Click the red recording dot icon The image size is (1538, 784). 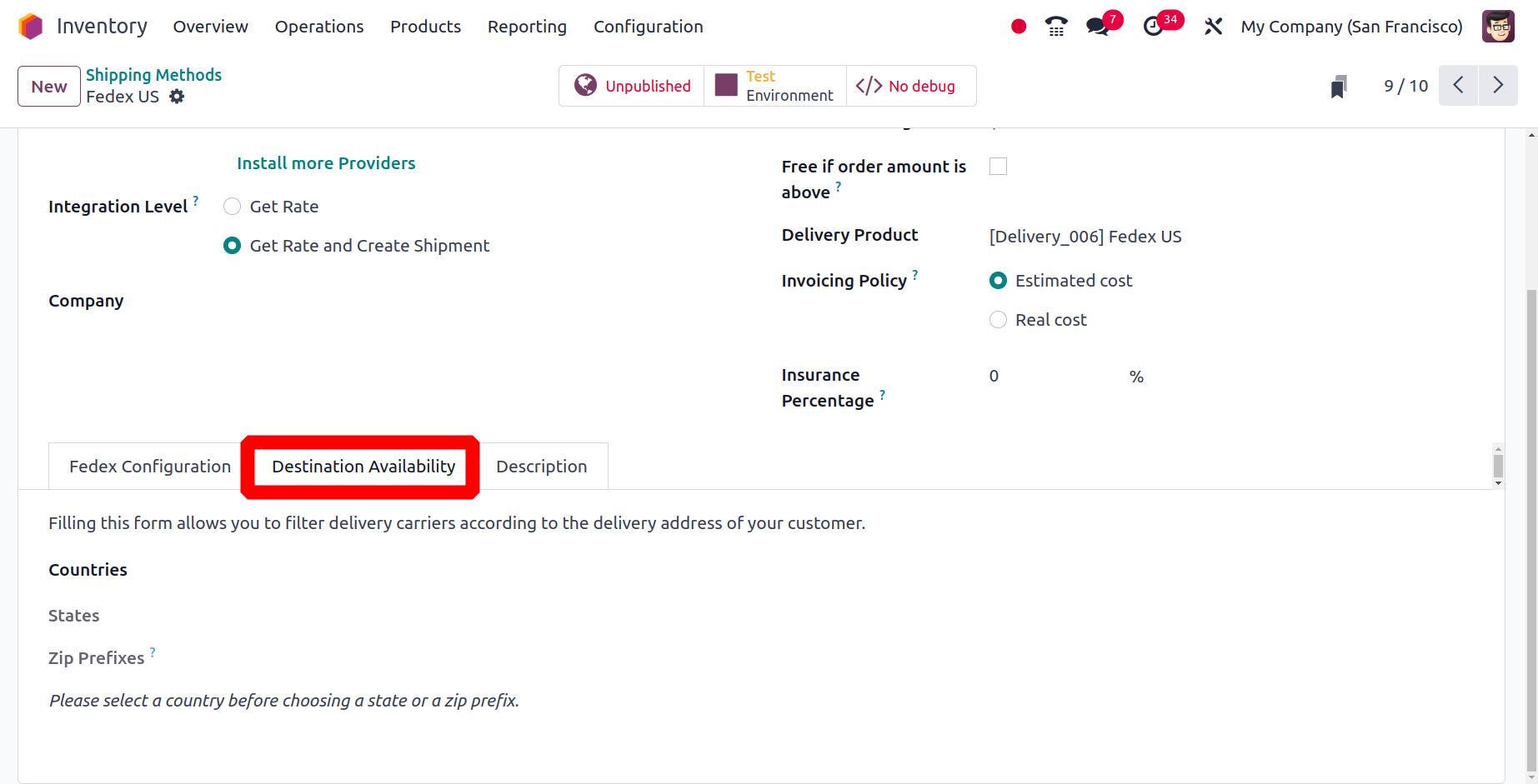(1019, 27)
